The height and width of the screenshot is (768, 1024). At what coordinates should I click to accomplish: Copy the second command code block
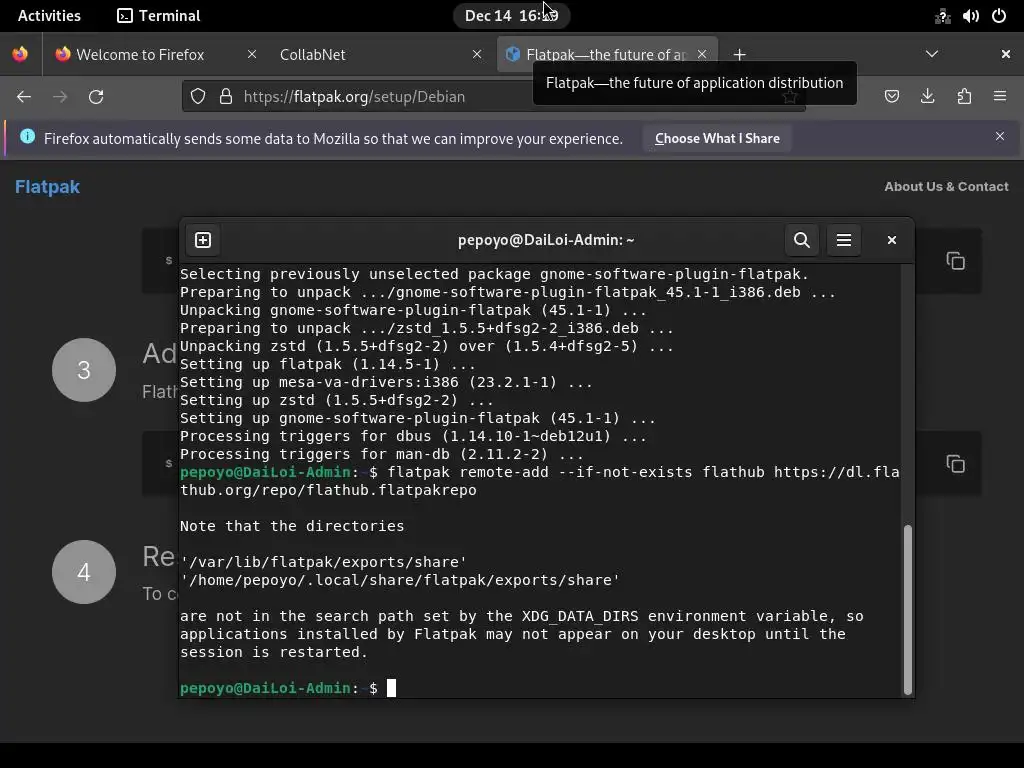tap(955, 464)
